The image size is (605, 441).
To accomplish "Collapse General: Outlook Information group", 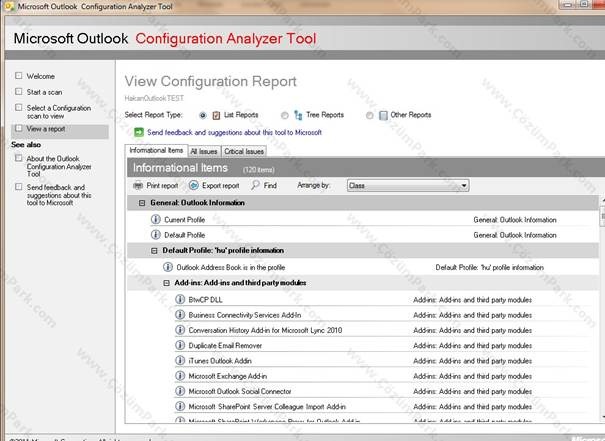I will (142, 203).
